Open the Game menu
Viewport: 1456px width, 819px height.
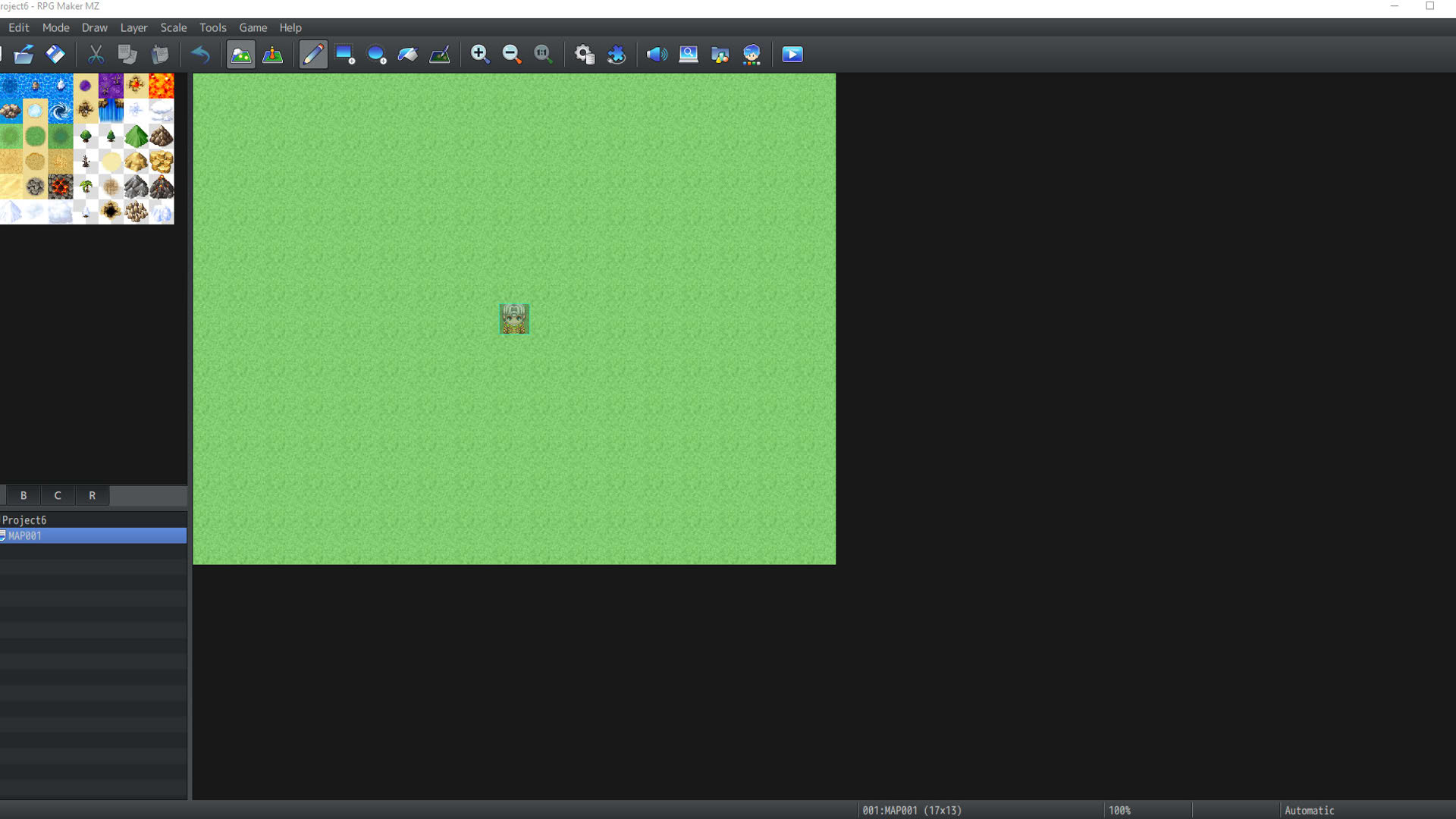click(253, 27)
